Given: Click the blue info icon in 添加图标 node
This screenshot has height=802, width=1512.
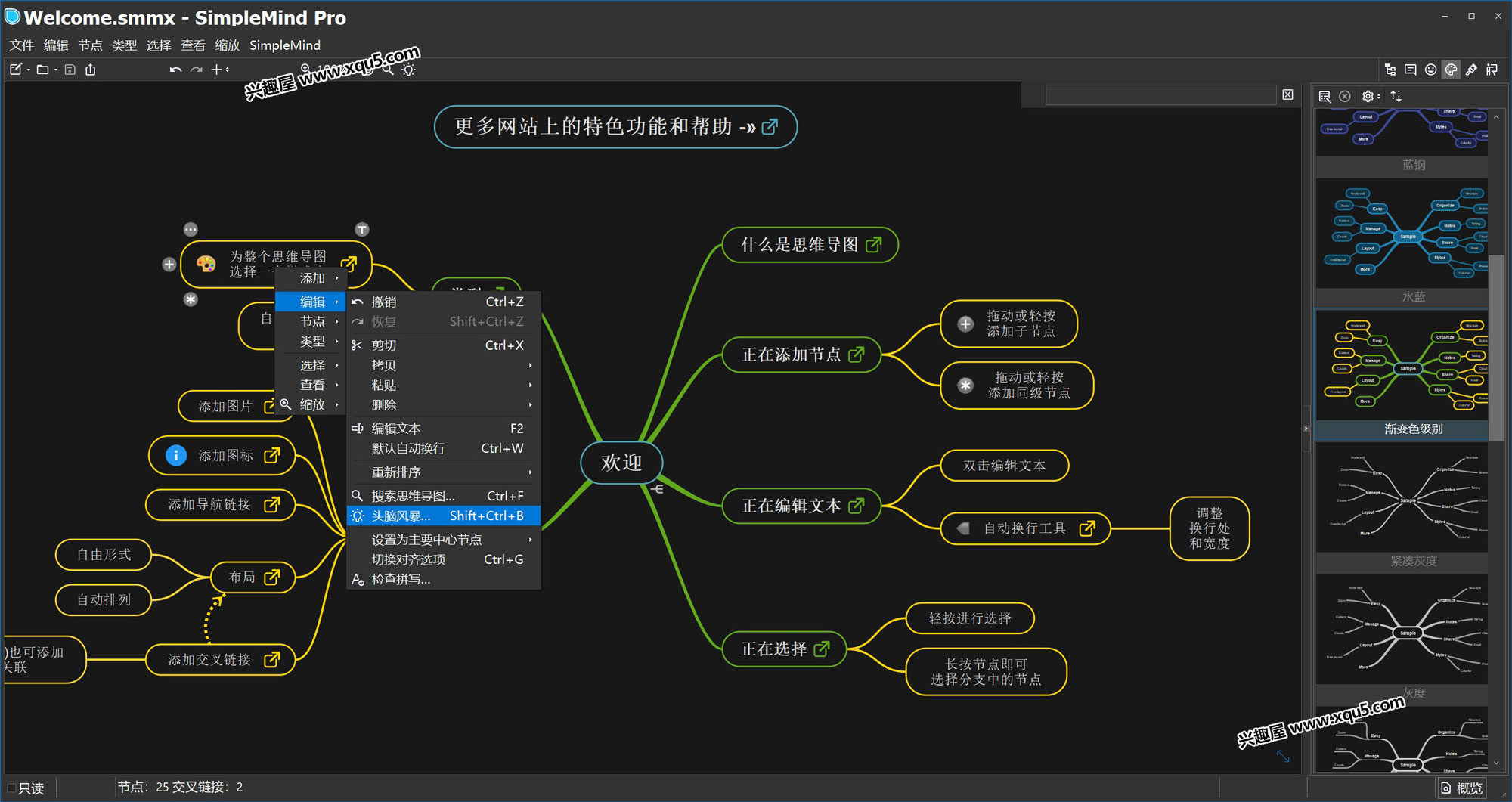Looking at the screenshot, I should coord(175,455).
